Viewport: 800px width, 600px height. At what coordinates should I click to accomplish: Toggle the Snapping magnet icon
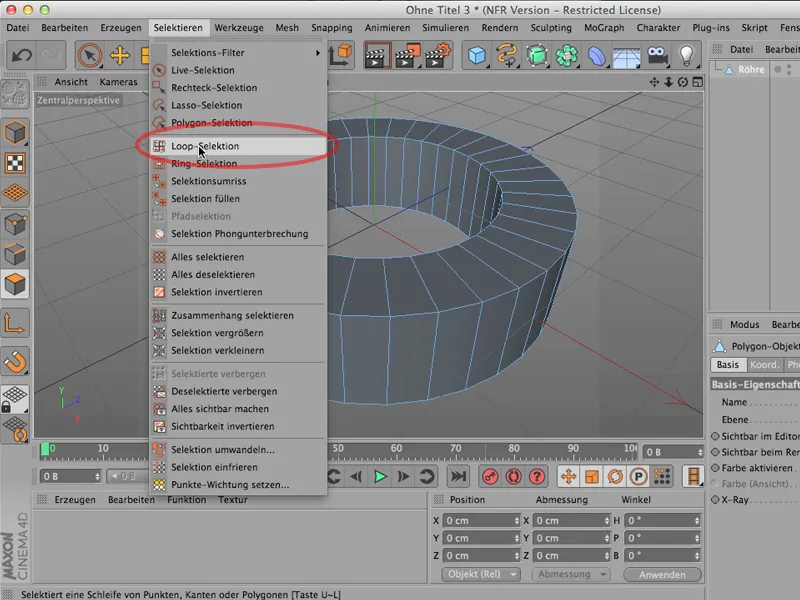15,361
